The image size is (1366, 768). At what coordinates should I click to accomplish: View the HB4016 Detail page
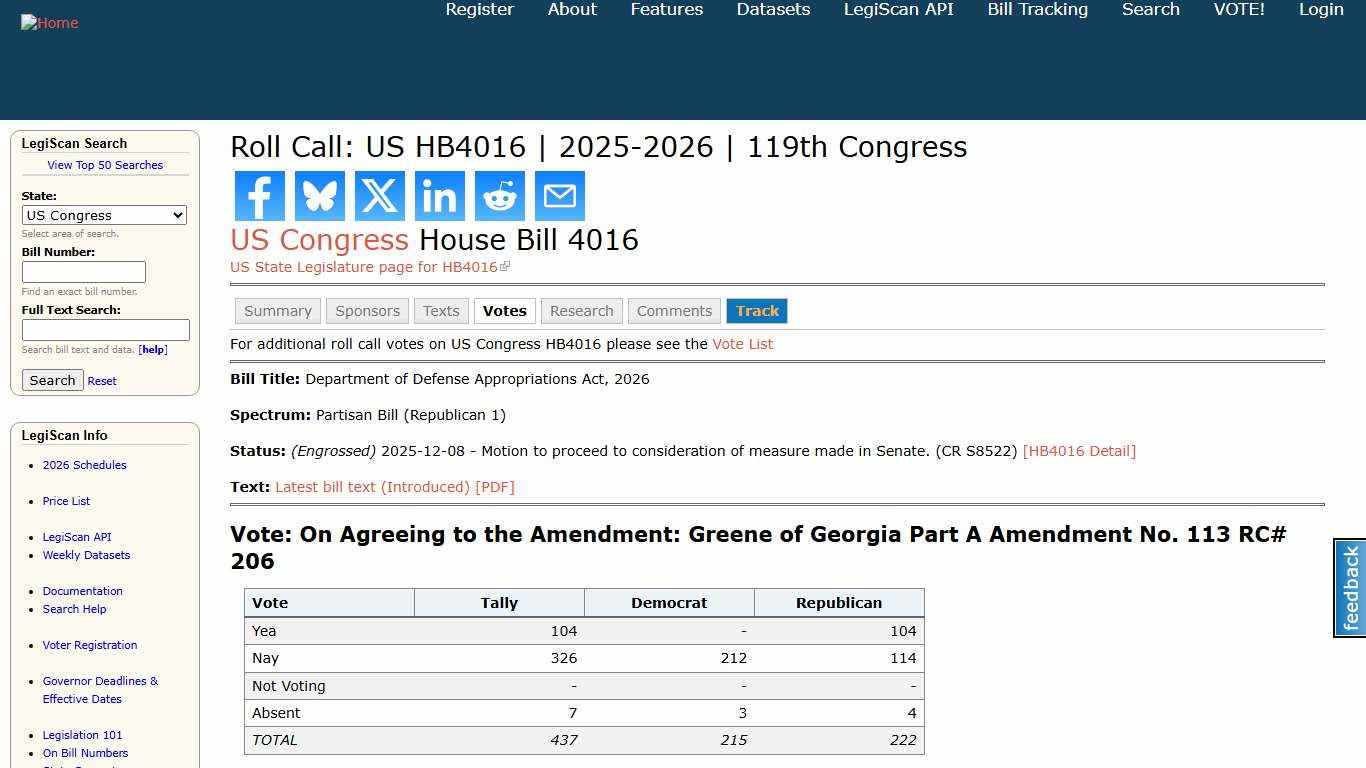click(1080, 451)
